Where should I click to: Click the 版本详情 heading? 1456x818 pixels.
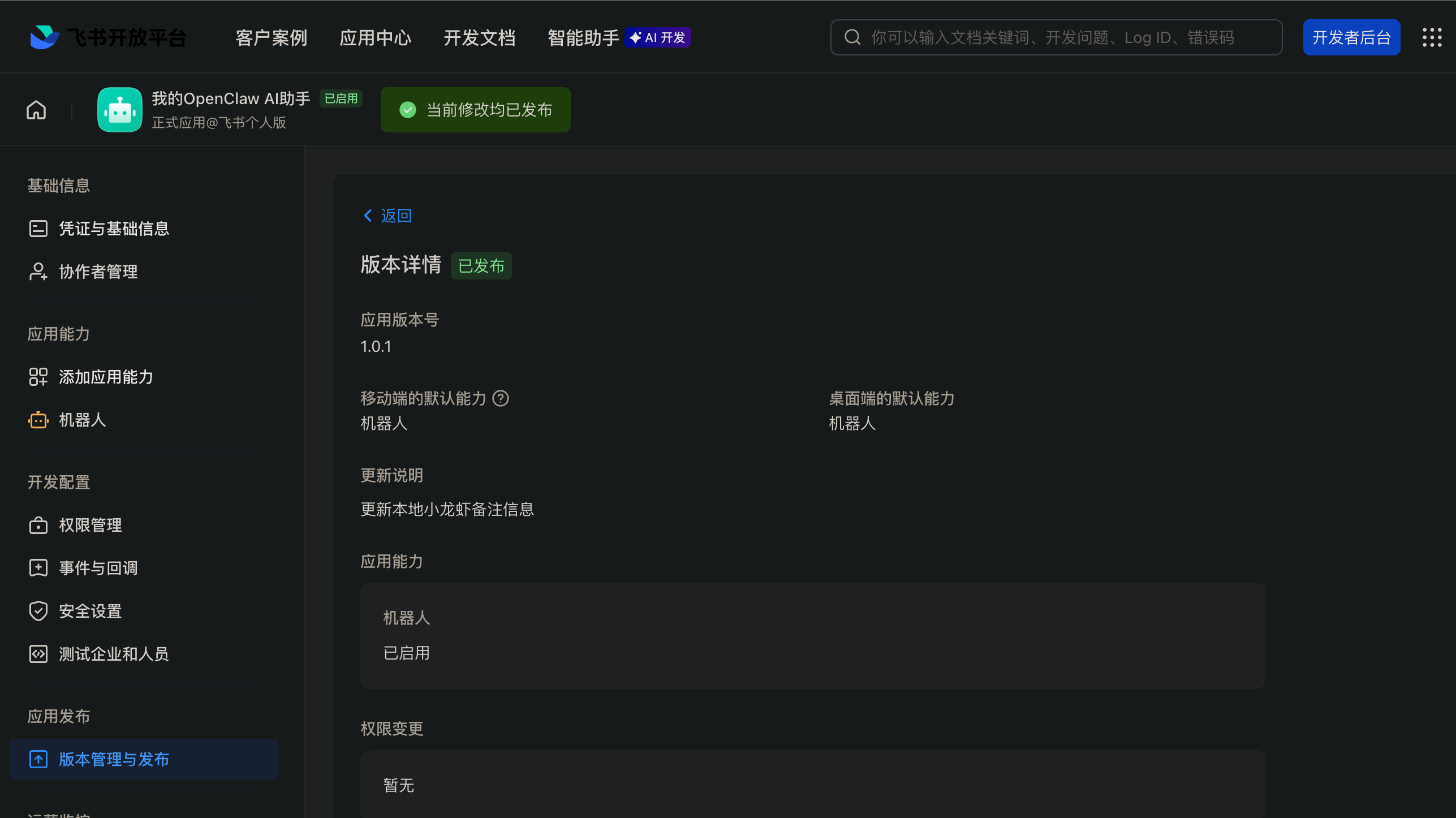point(401,264)
